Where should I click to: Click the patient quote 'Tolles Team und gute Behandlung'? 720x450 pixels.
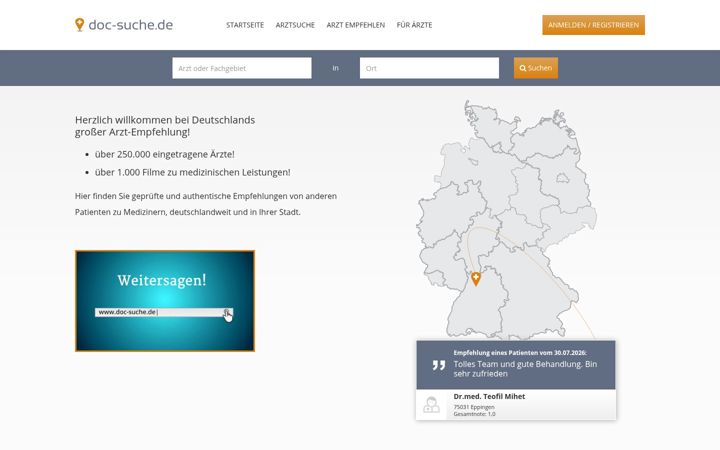pos(525,369)
